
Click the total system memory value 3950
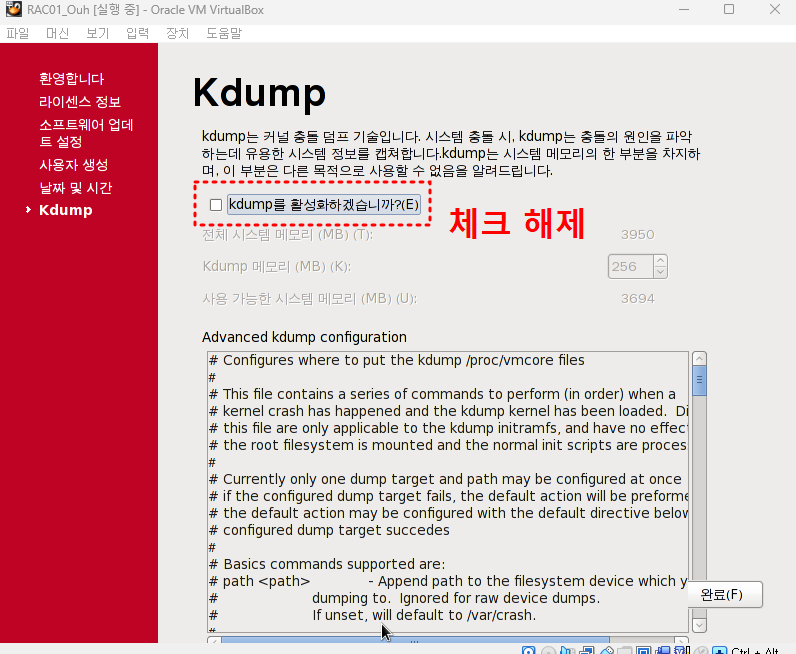pyautogui.click(x=638, y=235)
